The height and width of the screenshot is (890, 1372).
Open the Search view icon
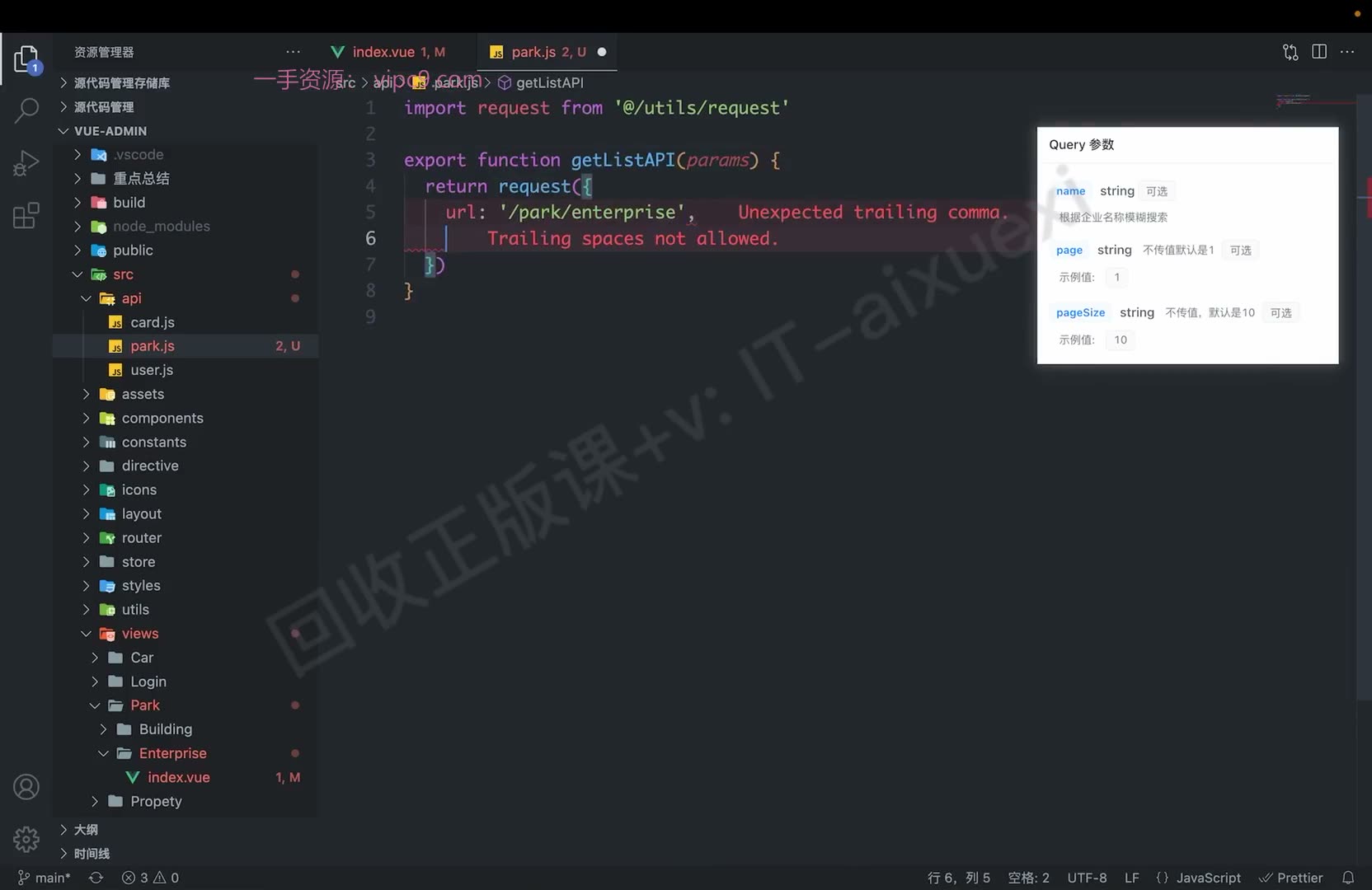click(26, 110)
